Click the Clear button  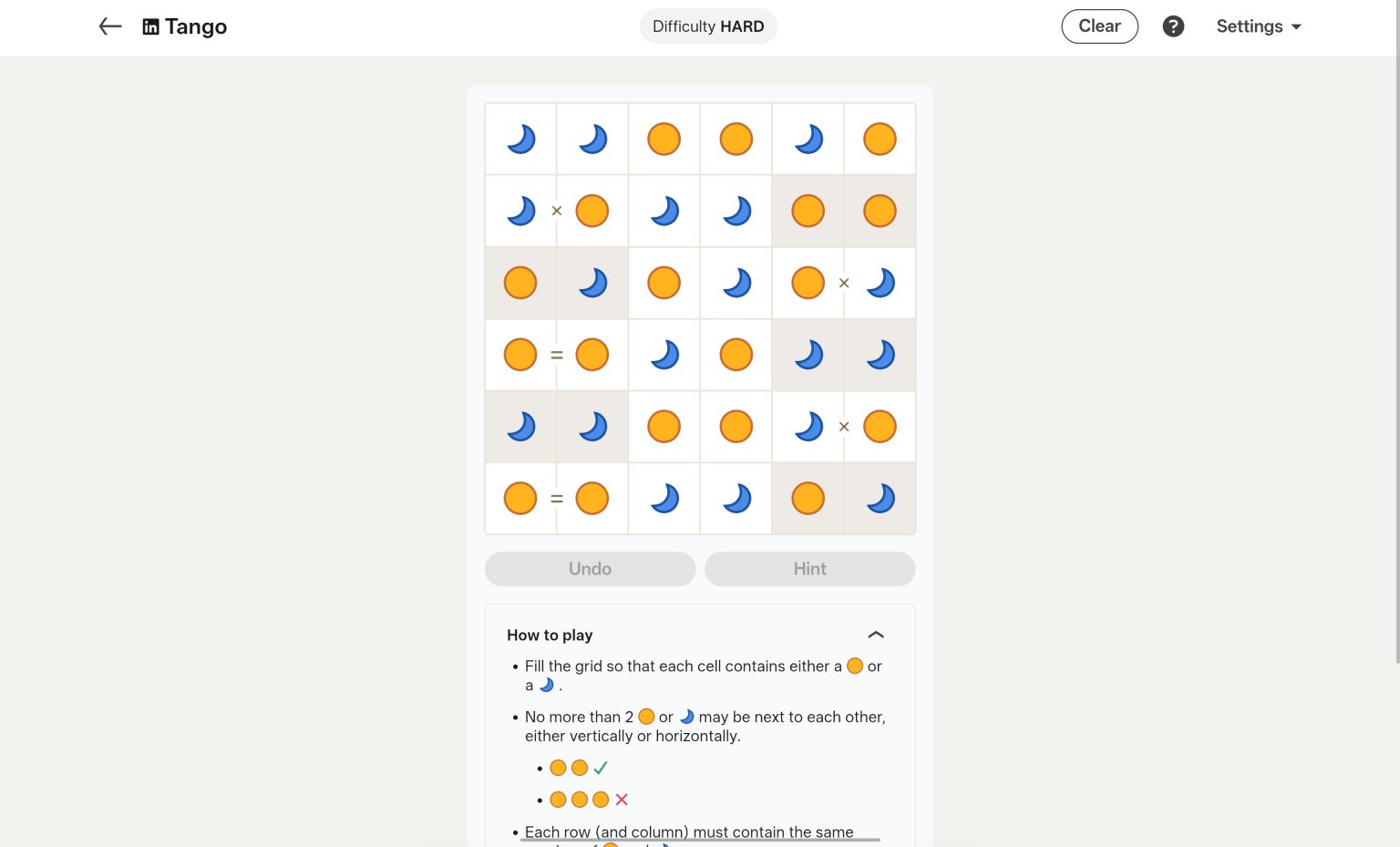pyautogui.click(x=1099, y=26)
